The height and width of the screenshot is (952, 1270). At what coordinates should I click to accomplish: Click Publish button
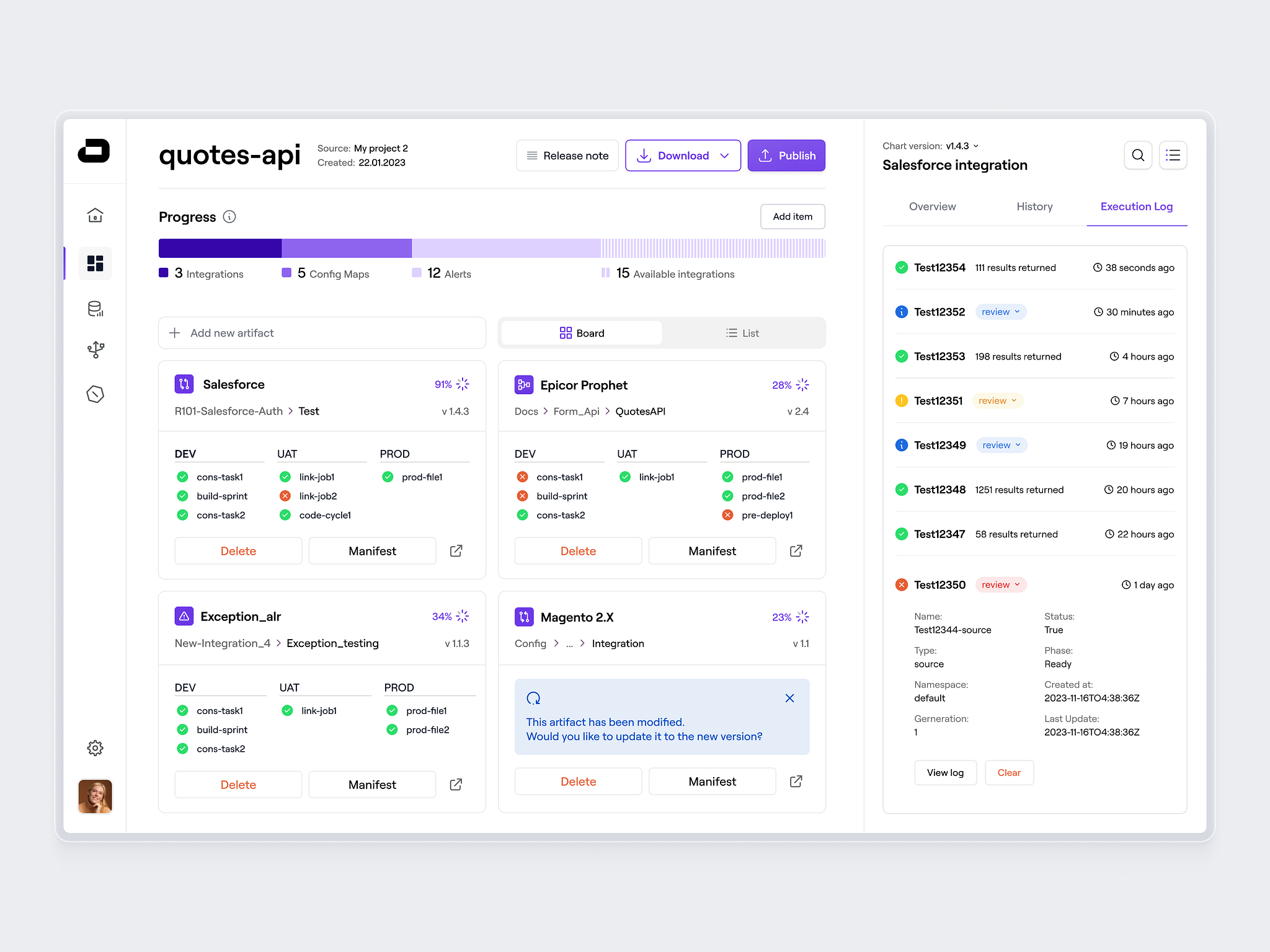[x=786, y=156]
